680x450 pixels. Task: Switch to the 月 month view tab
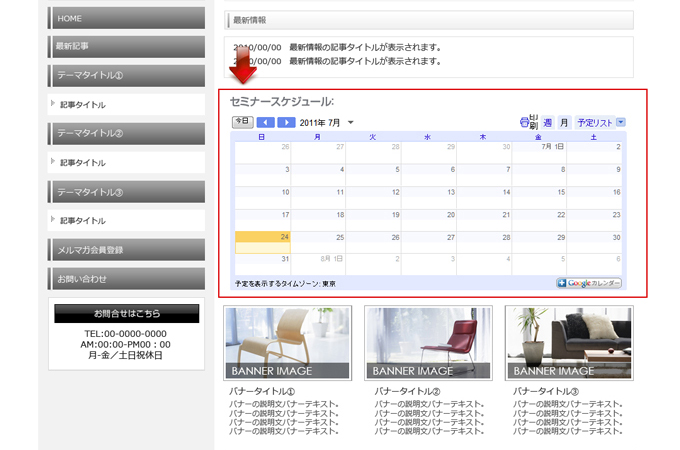[x=564, y=122]
